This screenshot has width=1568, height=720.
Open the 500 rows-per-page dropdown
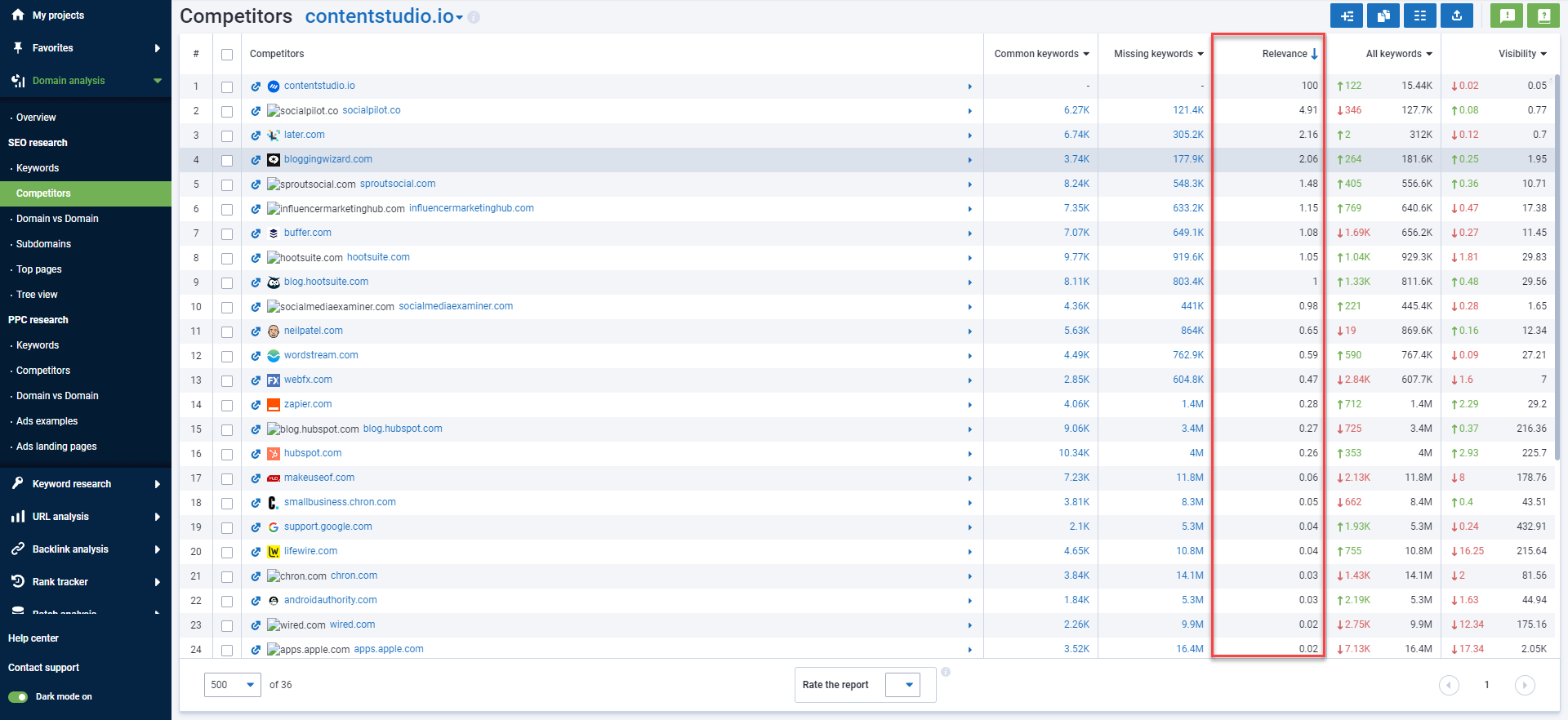[233, 685]
